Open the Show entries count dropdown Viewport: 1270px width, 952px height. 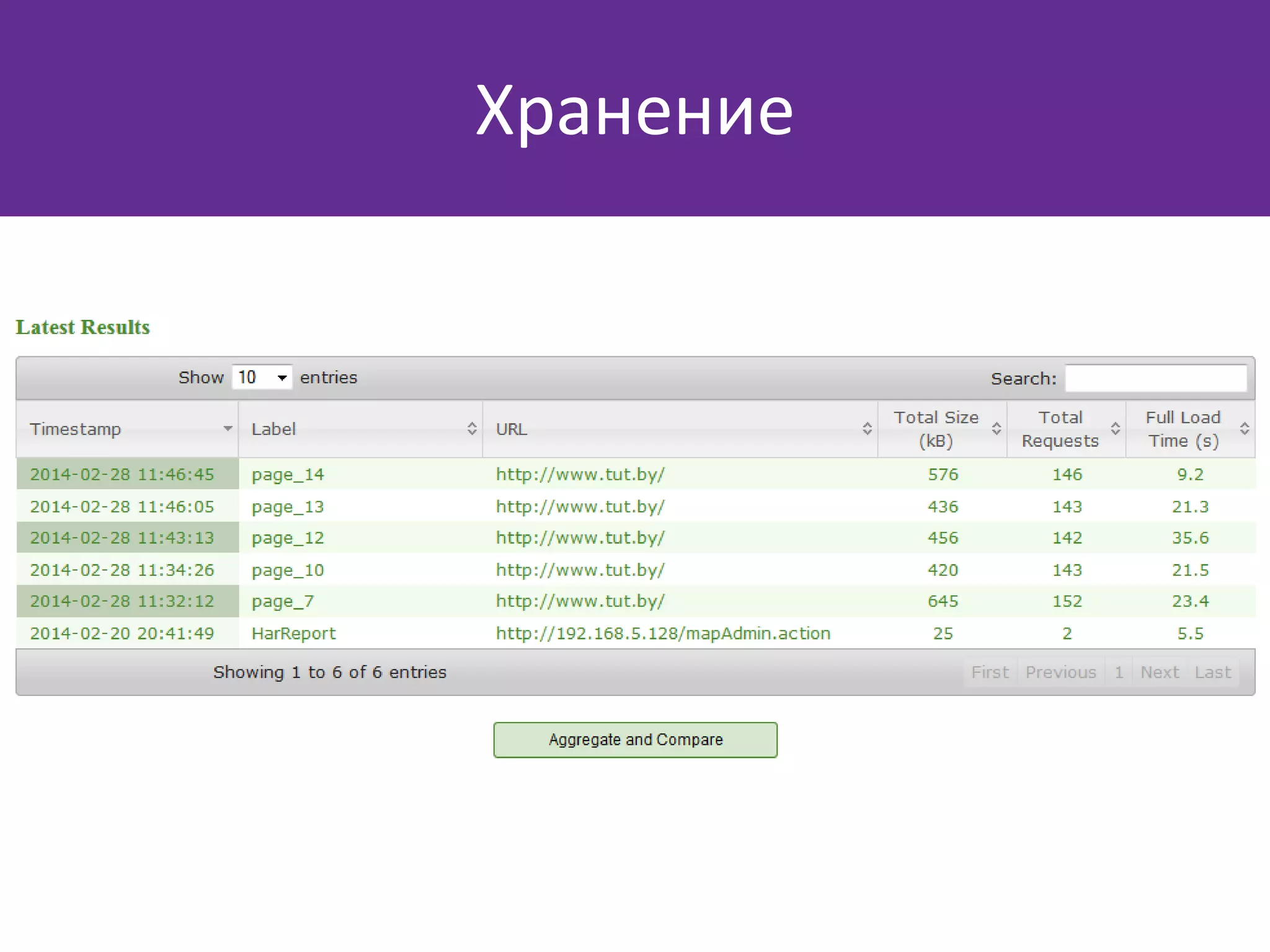tap(262, 377)
